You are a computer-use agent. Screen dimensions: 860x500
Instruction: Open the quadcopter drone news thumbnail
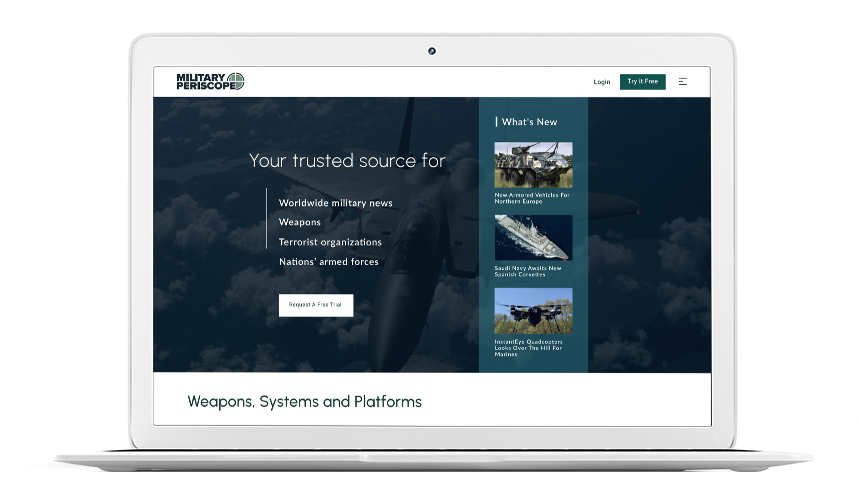(x=533, y=311)
